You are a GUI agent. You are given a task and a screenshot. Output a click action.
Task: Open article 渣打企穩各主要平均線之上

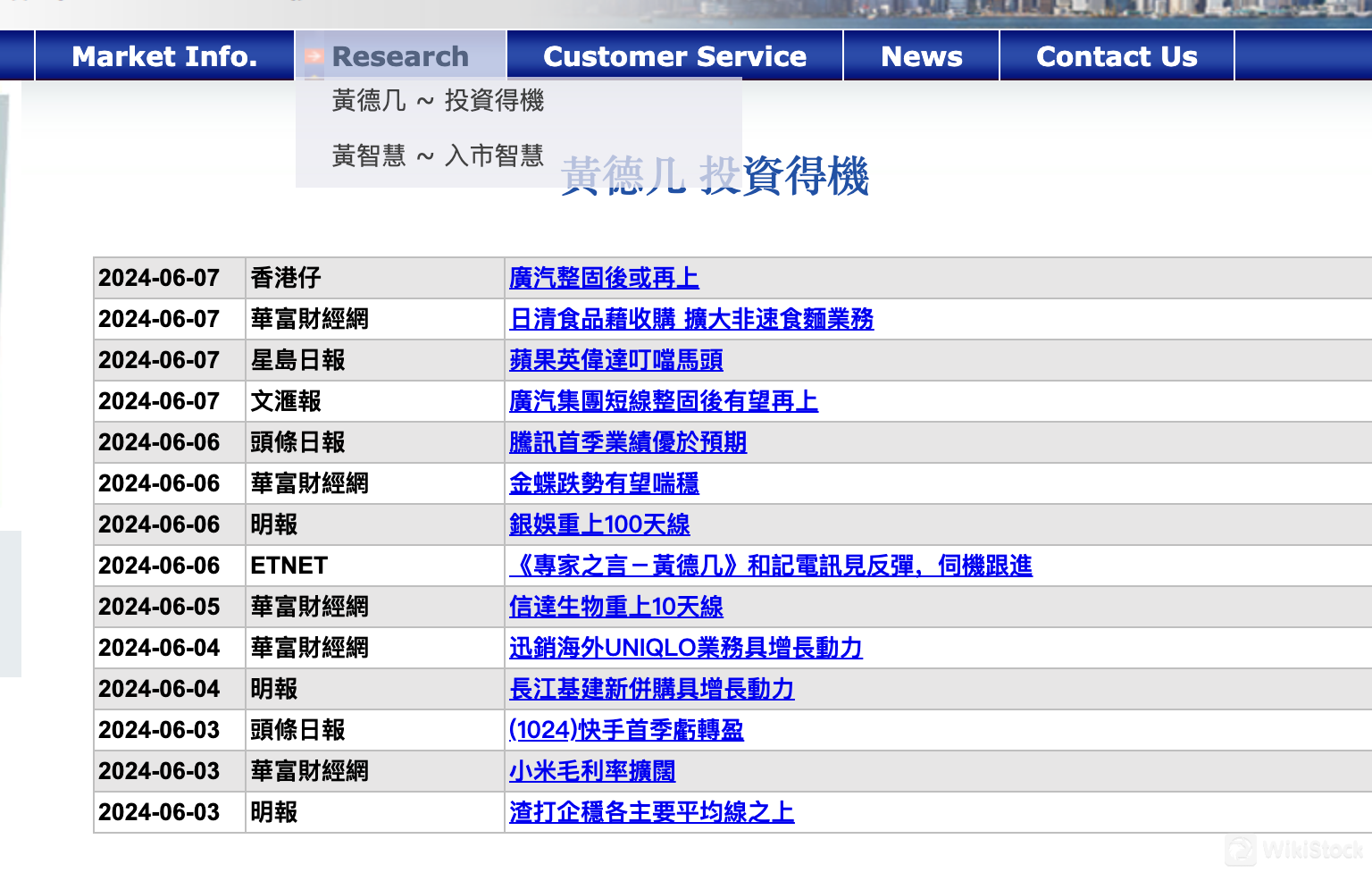click(x=651, y=812)
